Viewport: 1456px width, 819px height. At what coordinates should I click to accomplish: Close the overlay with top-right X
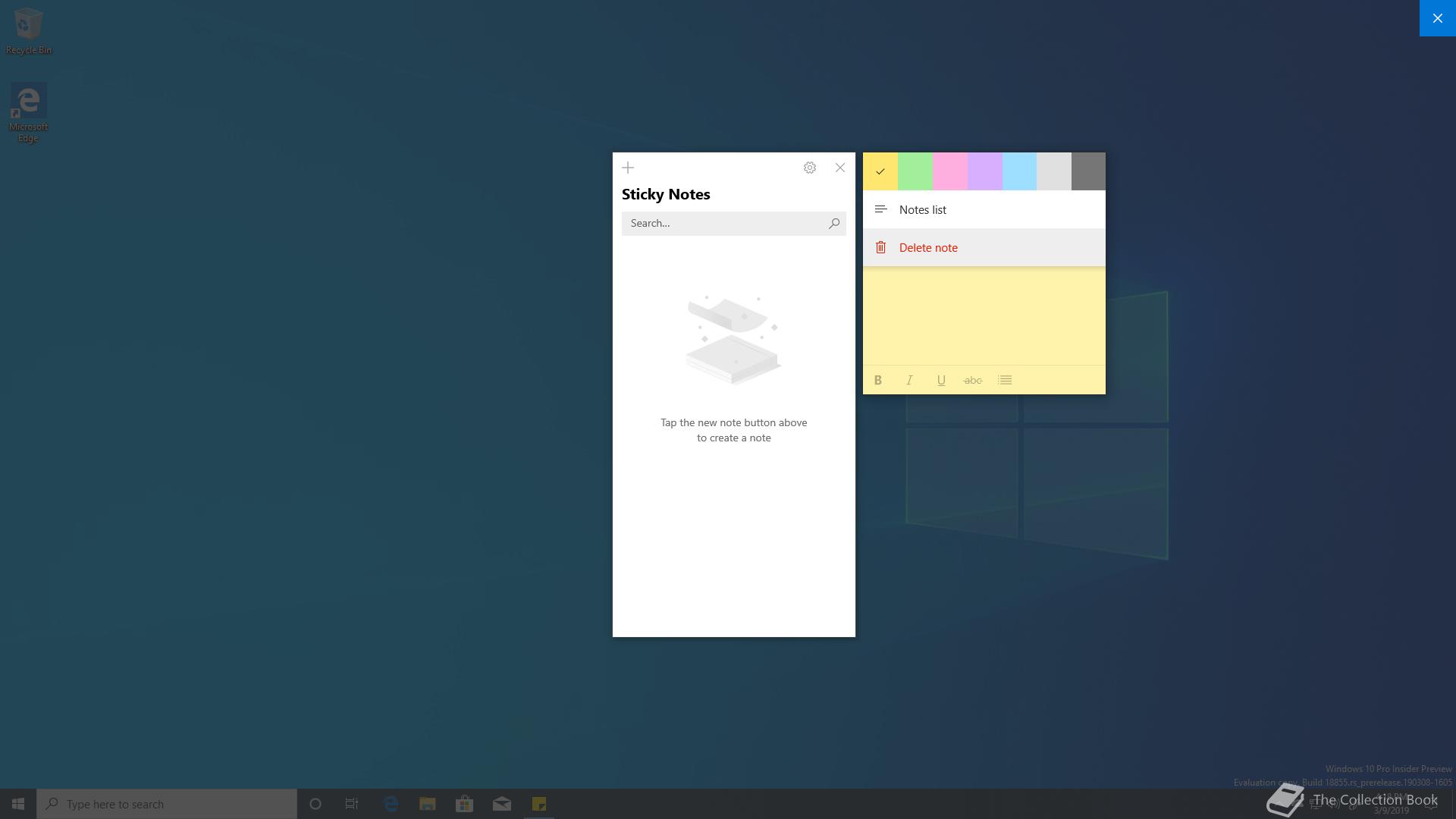(1437, 18)
